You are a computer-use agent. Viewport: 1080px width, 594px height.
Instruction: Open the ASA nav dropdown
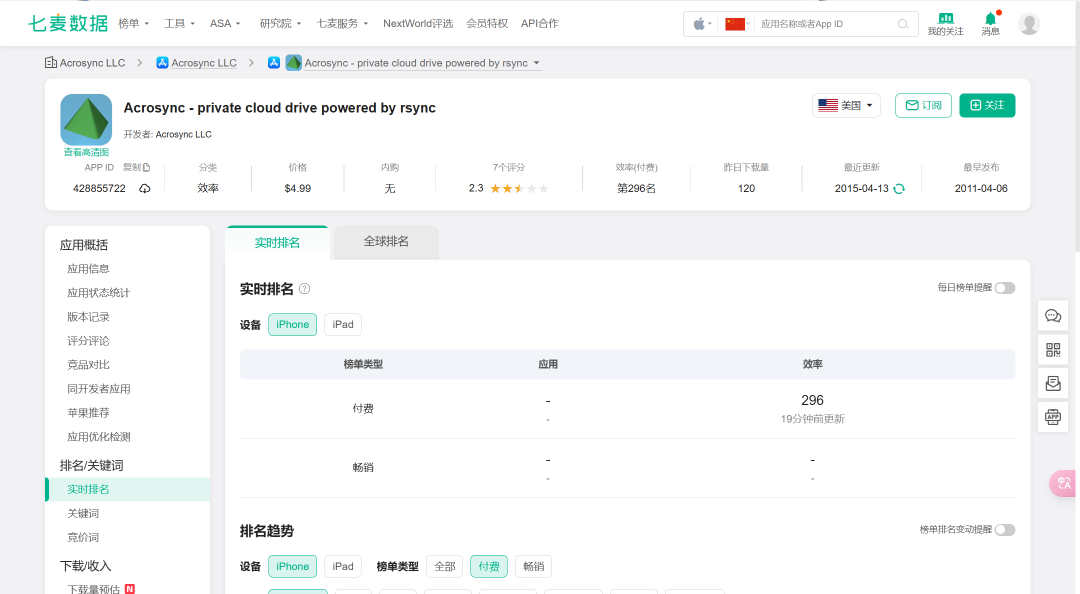pyautogui.click(x=225, y=23)
